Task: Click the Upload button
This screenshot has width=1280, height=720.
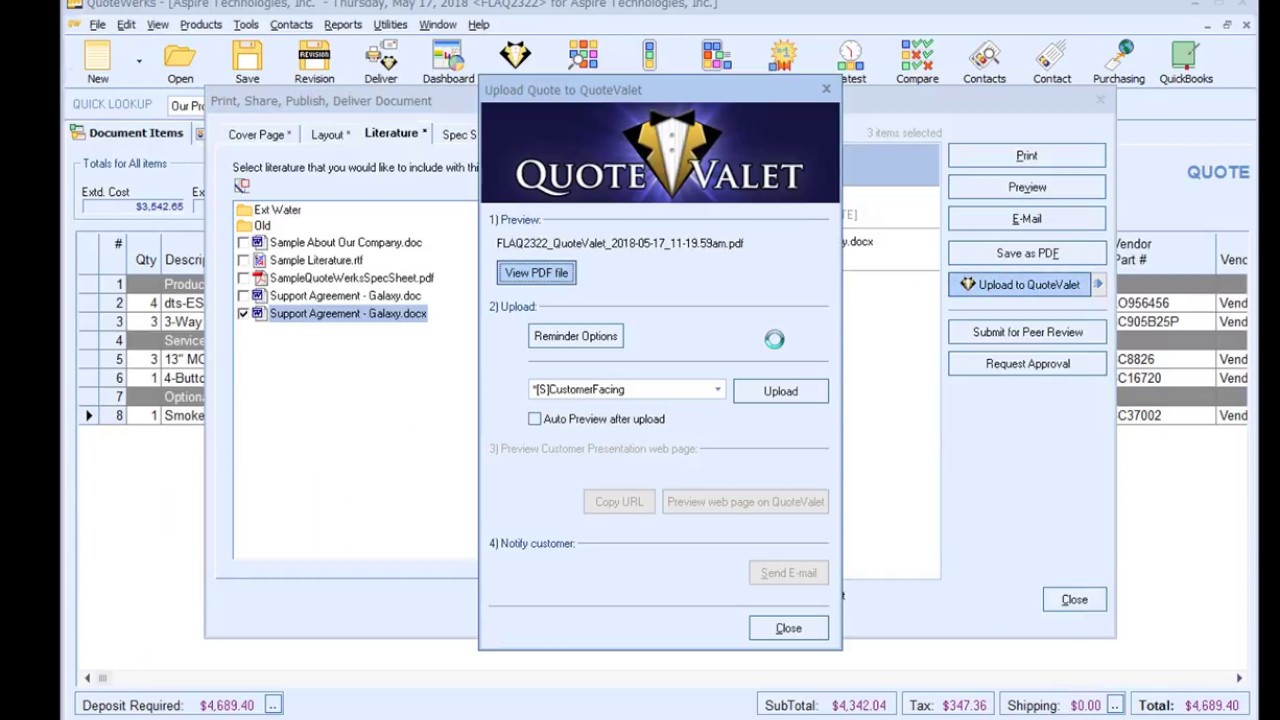Action: pyautogui.click(x=781, y=391)
